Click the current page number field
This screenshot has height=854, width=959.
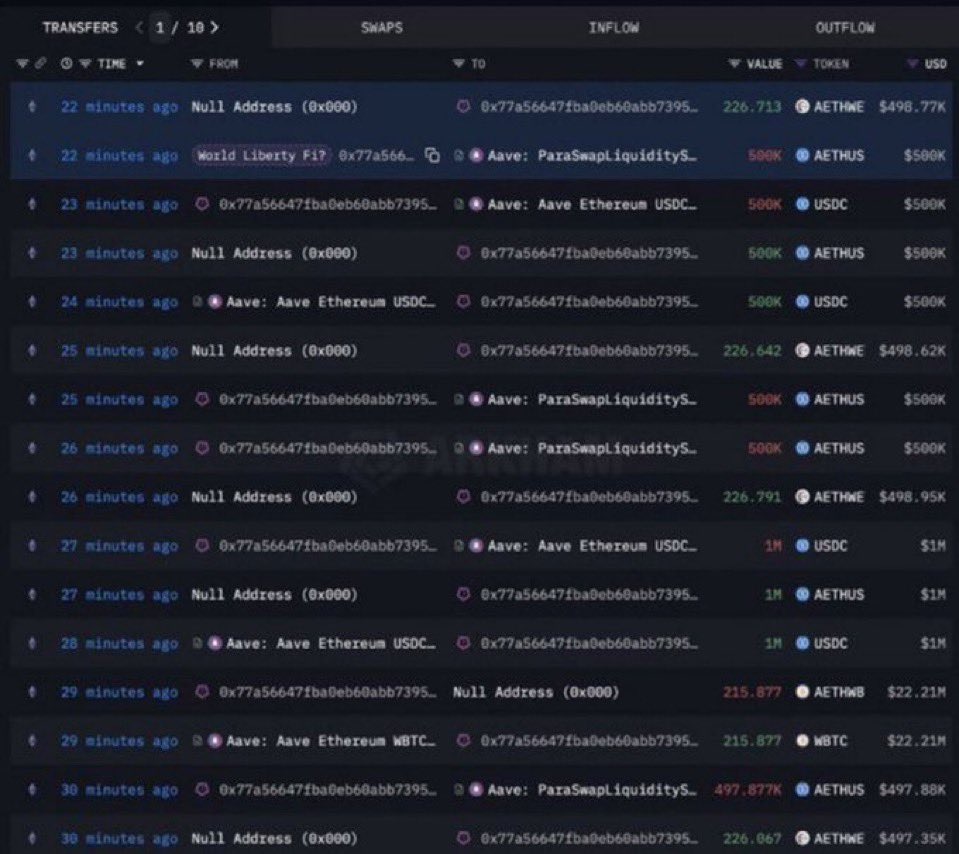160,28
